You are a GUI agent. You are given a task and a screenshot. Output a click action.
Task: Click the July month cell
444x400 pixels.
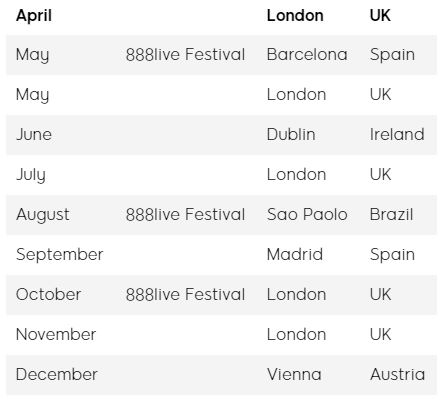tap(31, 175)
